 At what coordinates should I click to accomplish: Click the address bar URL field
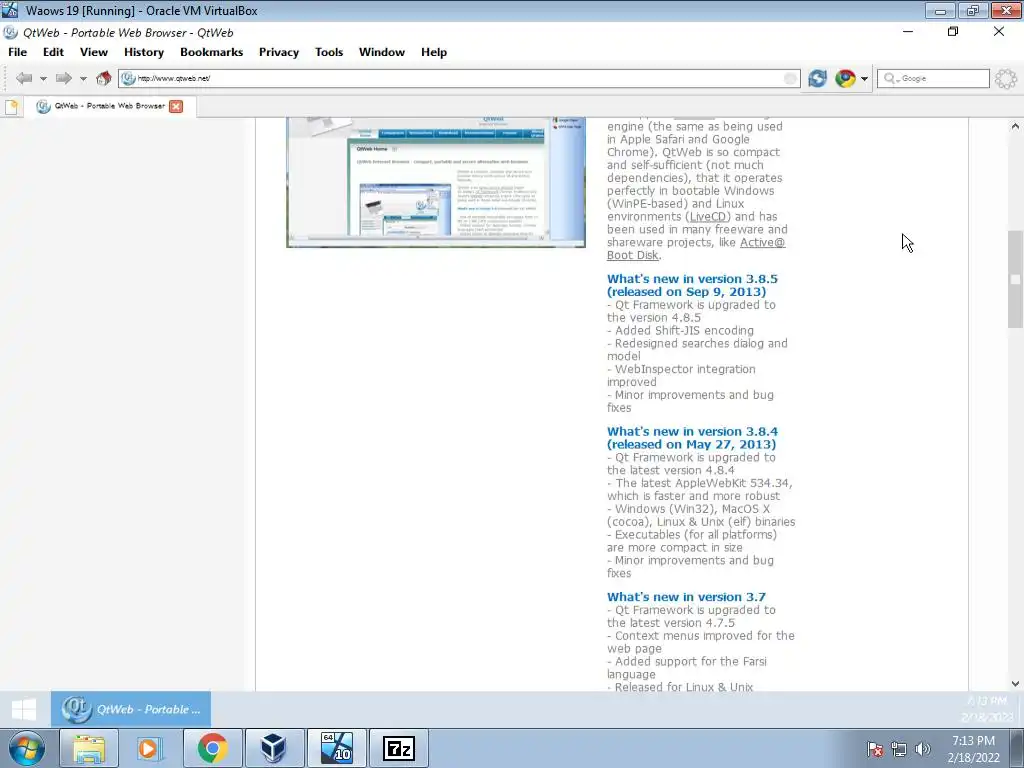pos(458,78)
